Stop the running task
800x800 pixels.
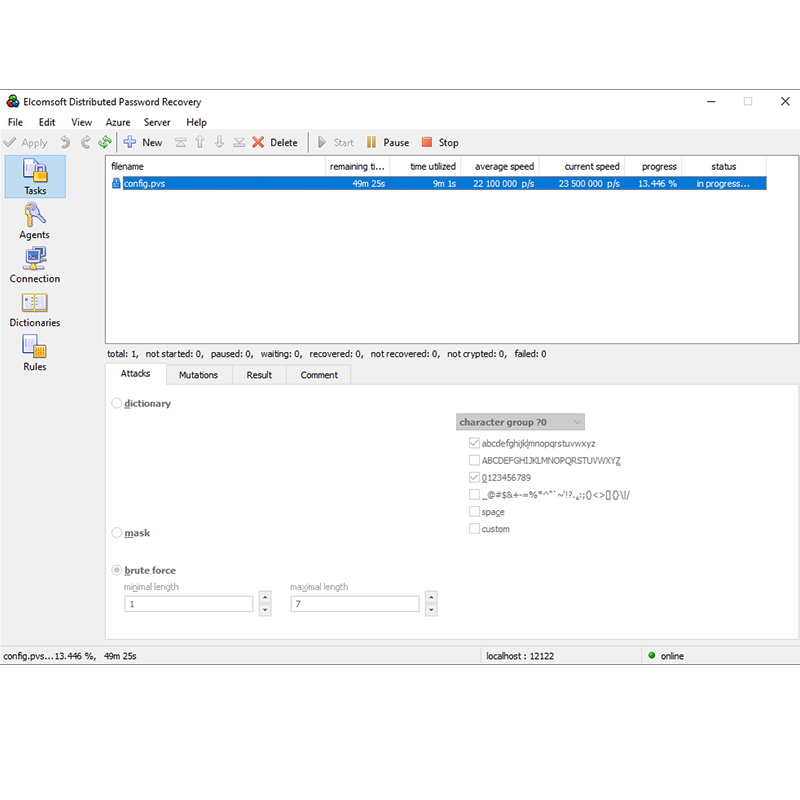(x=440, y=142)
